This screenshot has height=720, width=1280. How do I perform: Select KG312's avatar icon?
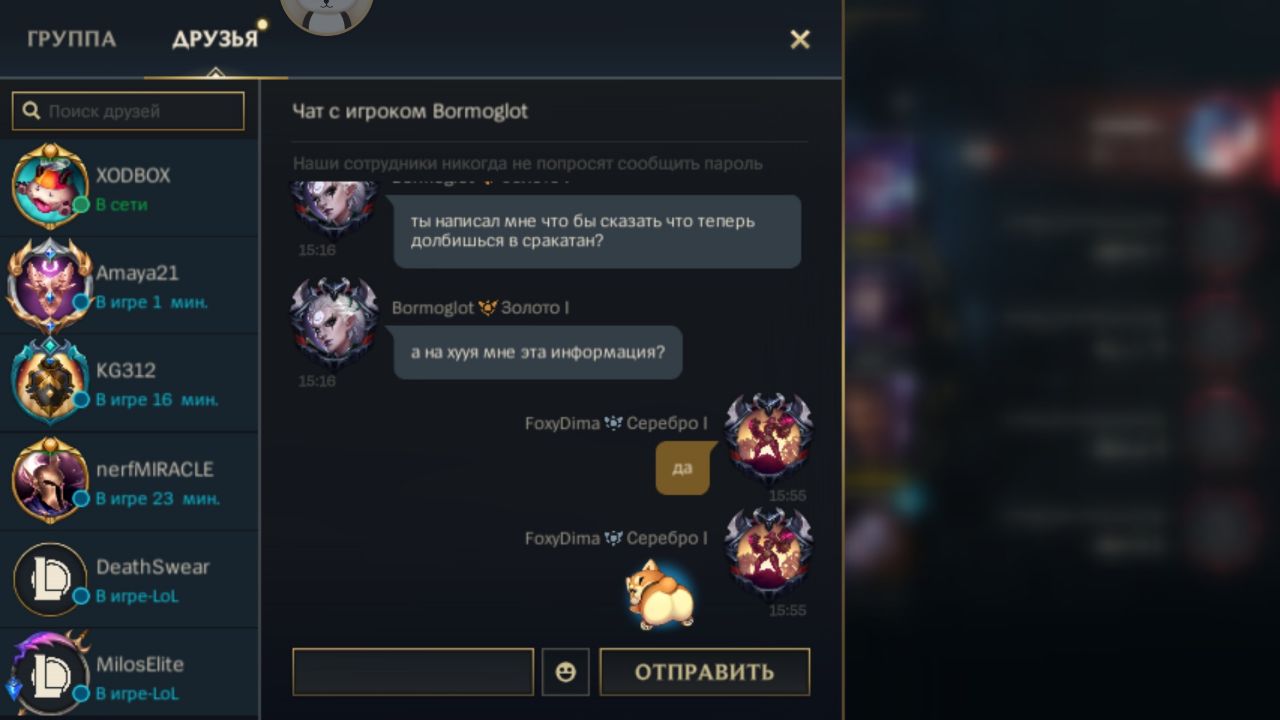click(x=50, y=383)
